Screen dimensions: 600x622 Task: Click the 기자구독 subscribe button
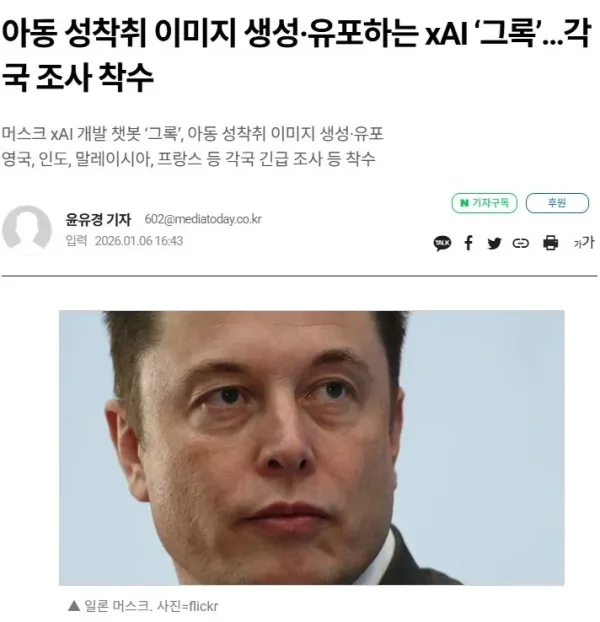pyautogui.click(x=484, y=203)
